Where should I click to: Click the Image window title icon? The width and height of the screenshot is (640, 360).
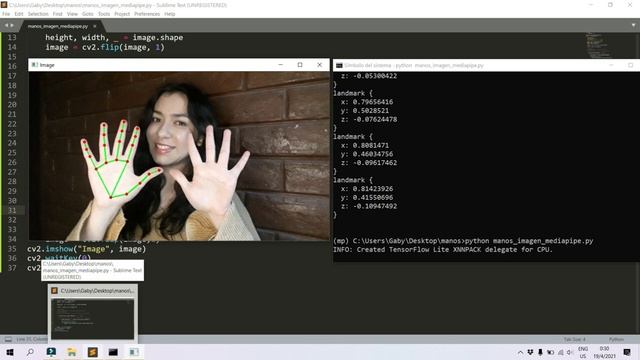(x=35, y=65)
